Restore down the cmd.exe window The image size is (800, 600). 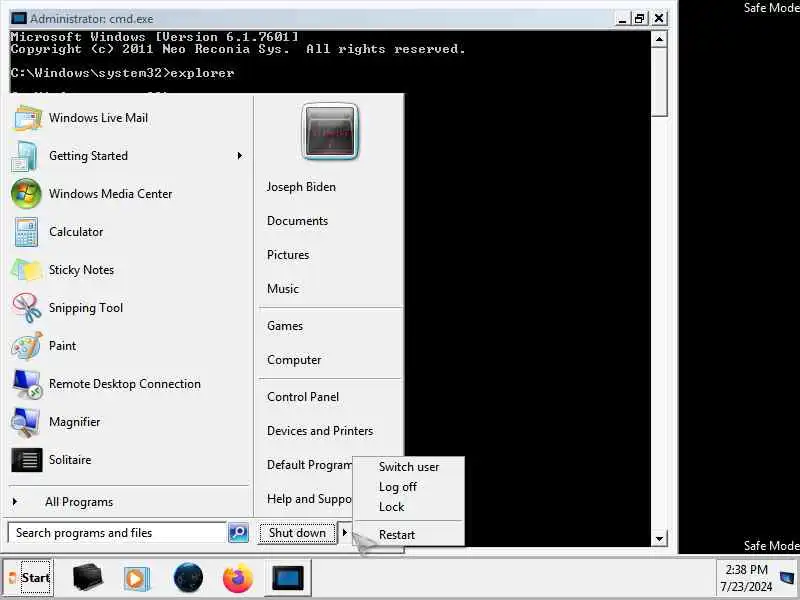[x=639, y=19]
